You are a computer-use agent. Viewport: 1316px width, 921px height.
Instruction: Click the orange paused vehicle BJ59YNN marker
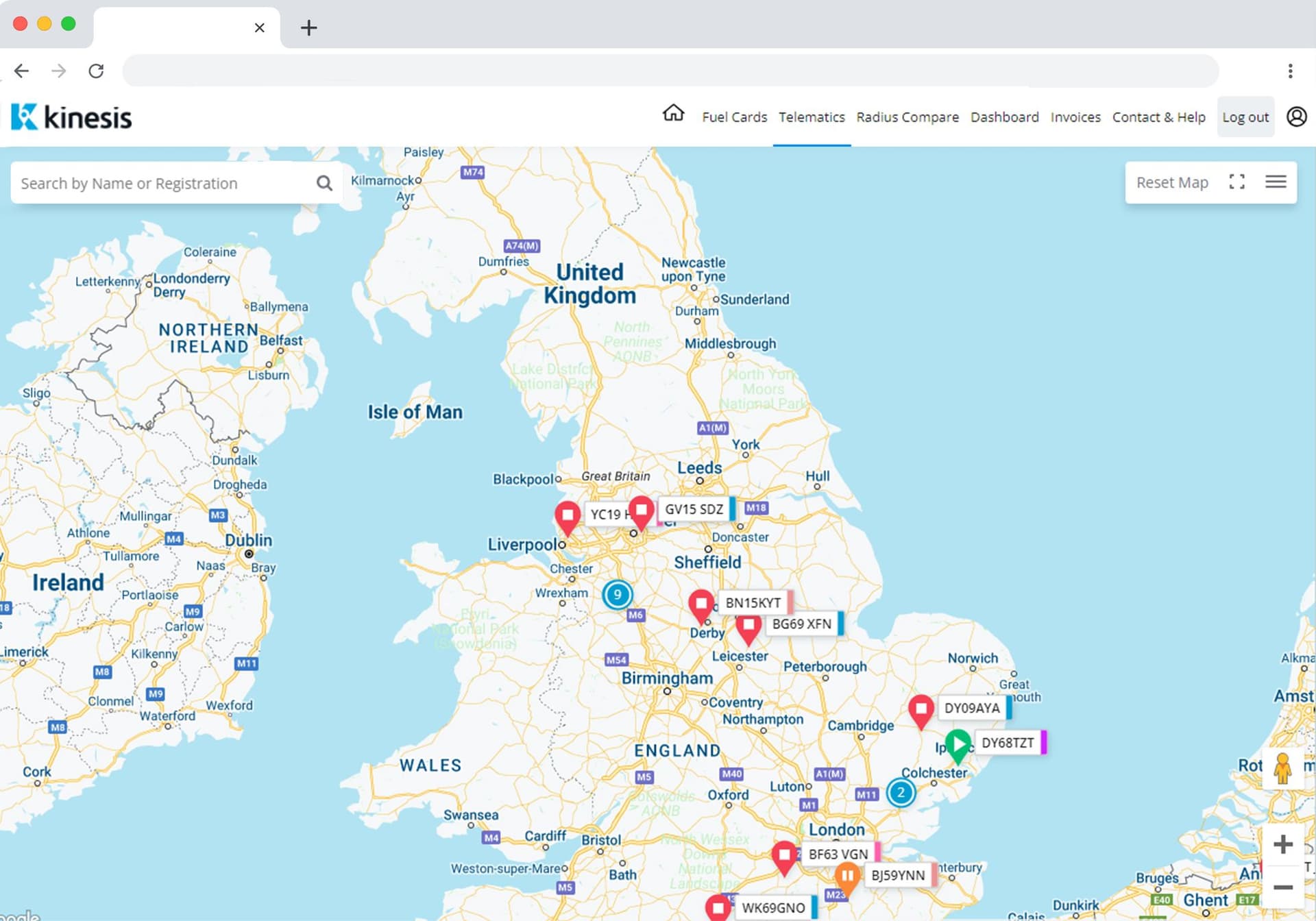tap(847, 876)
